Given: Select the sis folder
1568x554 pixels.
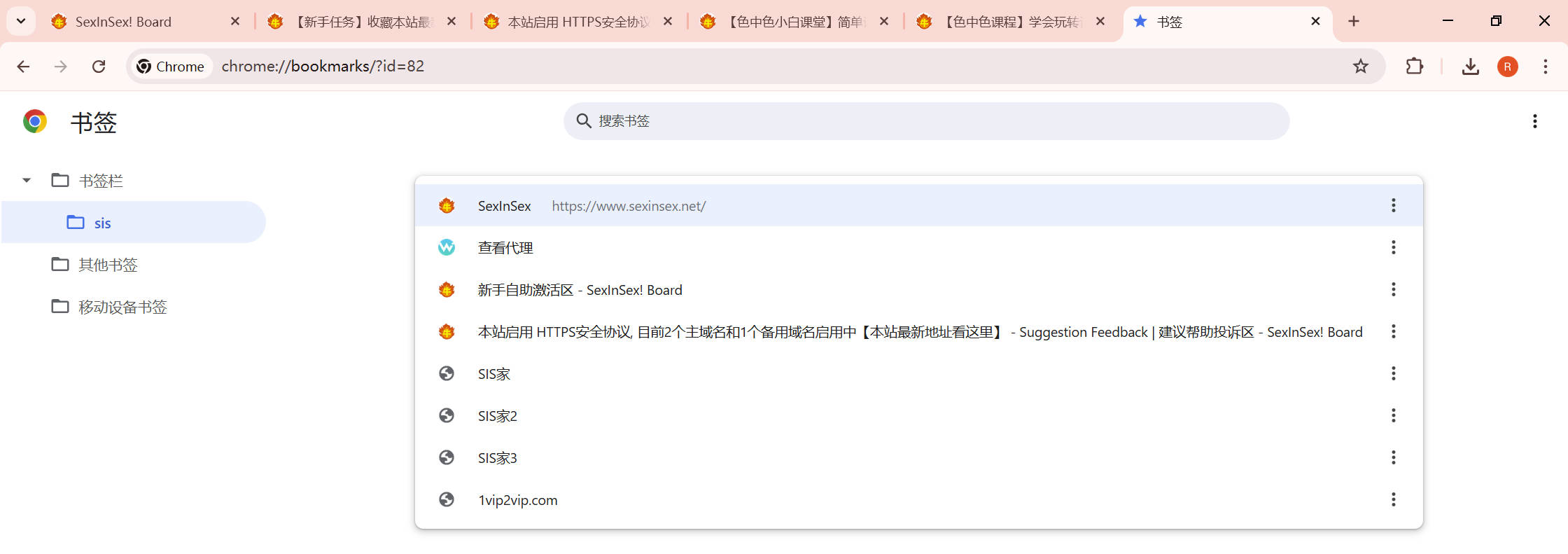Looking at the screenshot, I should point(134,223).
